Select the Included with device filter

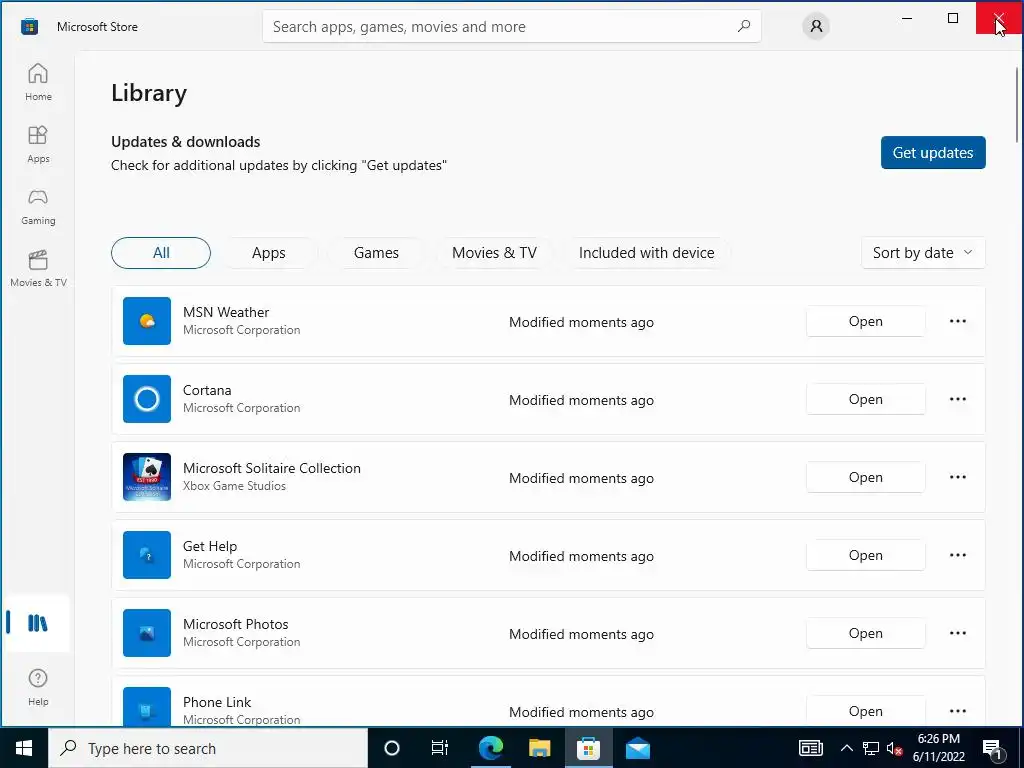pos(647,253)
